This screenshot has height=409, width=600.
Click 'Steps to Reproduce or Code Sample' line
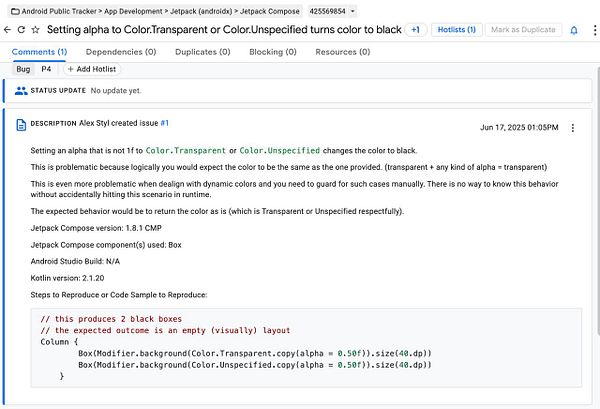(119, 295)
